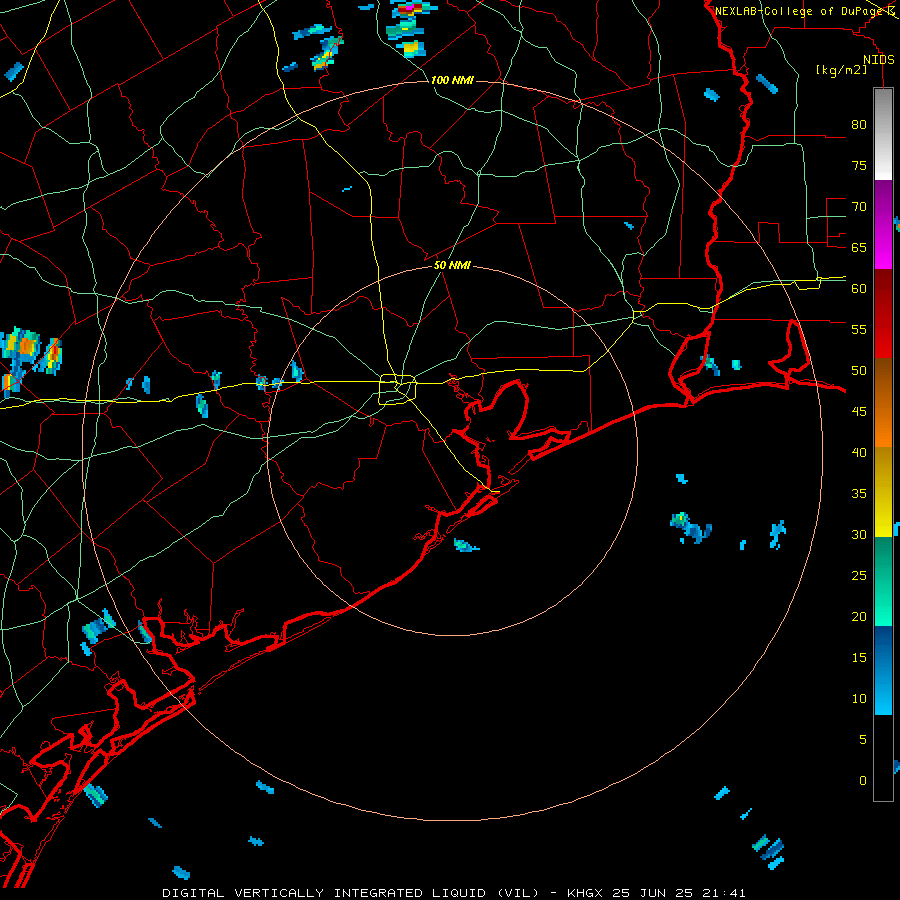Click the scale value 30
The height and width of the screenshot is (900, 900).
859,534
